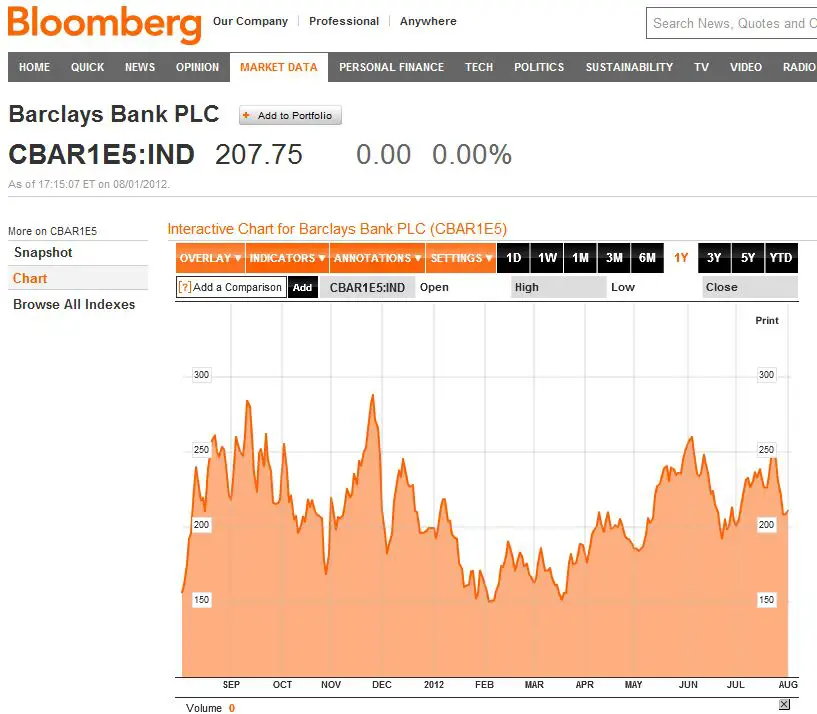This screenshot has height=714, width=817.
Task: Open the Indicators dropdown menu
Action: 287,258
